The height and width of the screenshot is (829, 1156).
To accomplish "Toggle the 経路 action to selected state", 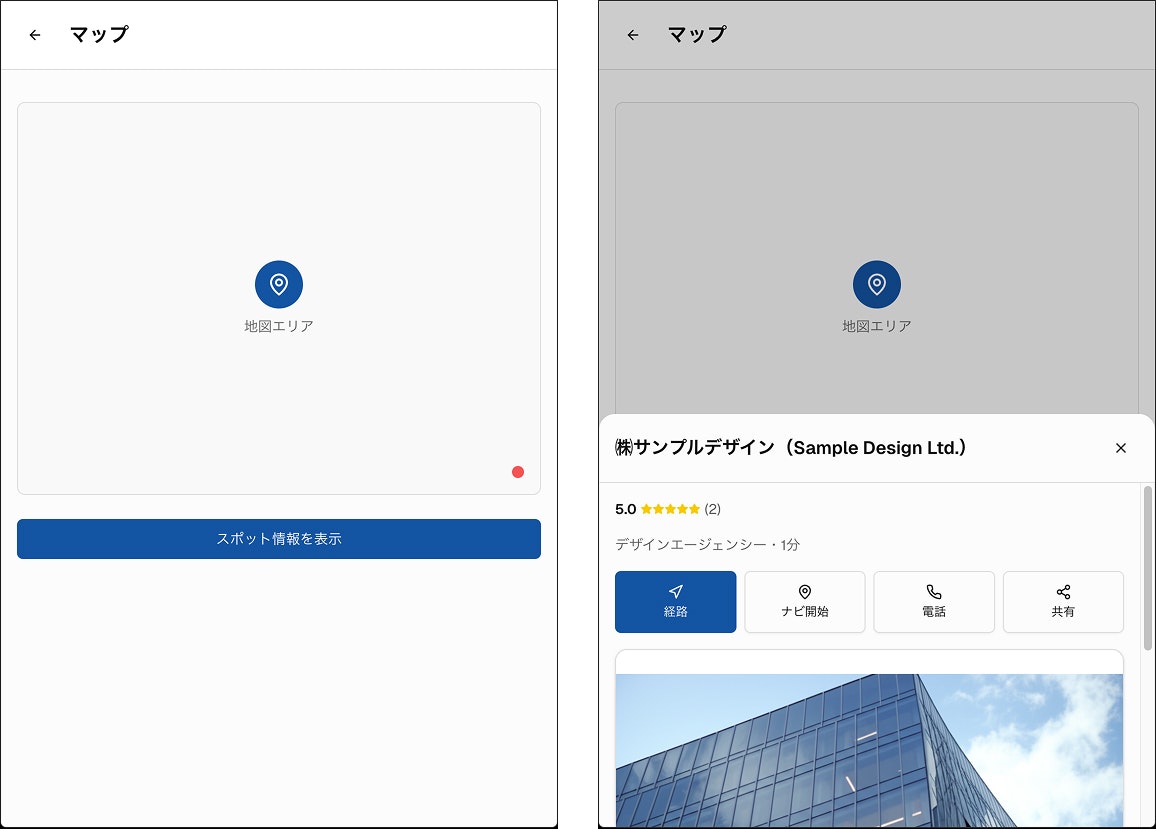I will tap(675, 601).
